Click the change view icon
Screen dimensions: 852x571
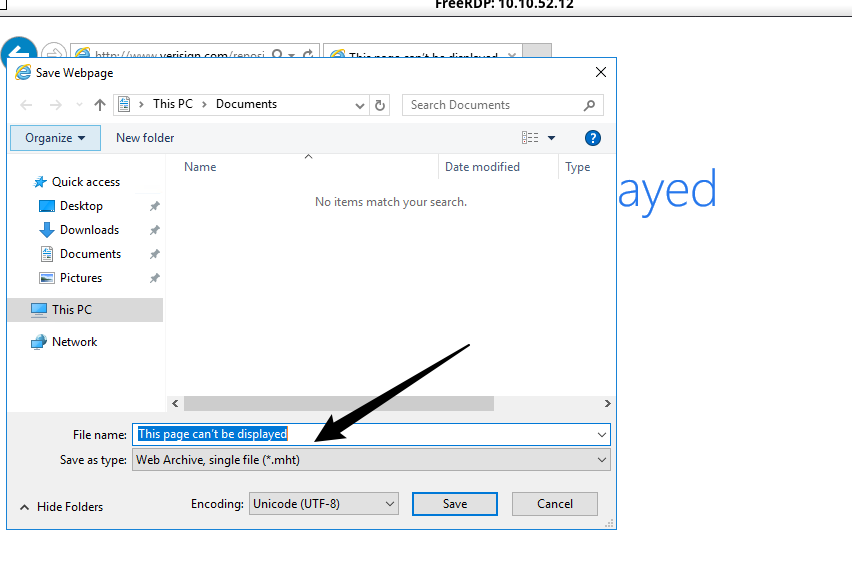coord(530,138)
